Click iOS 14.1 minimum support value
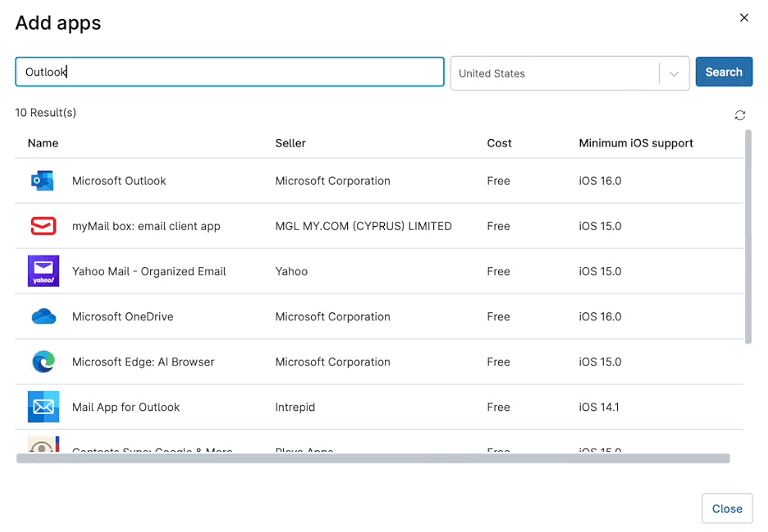 coord(599,407)
